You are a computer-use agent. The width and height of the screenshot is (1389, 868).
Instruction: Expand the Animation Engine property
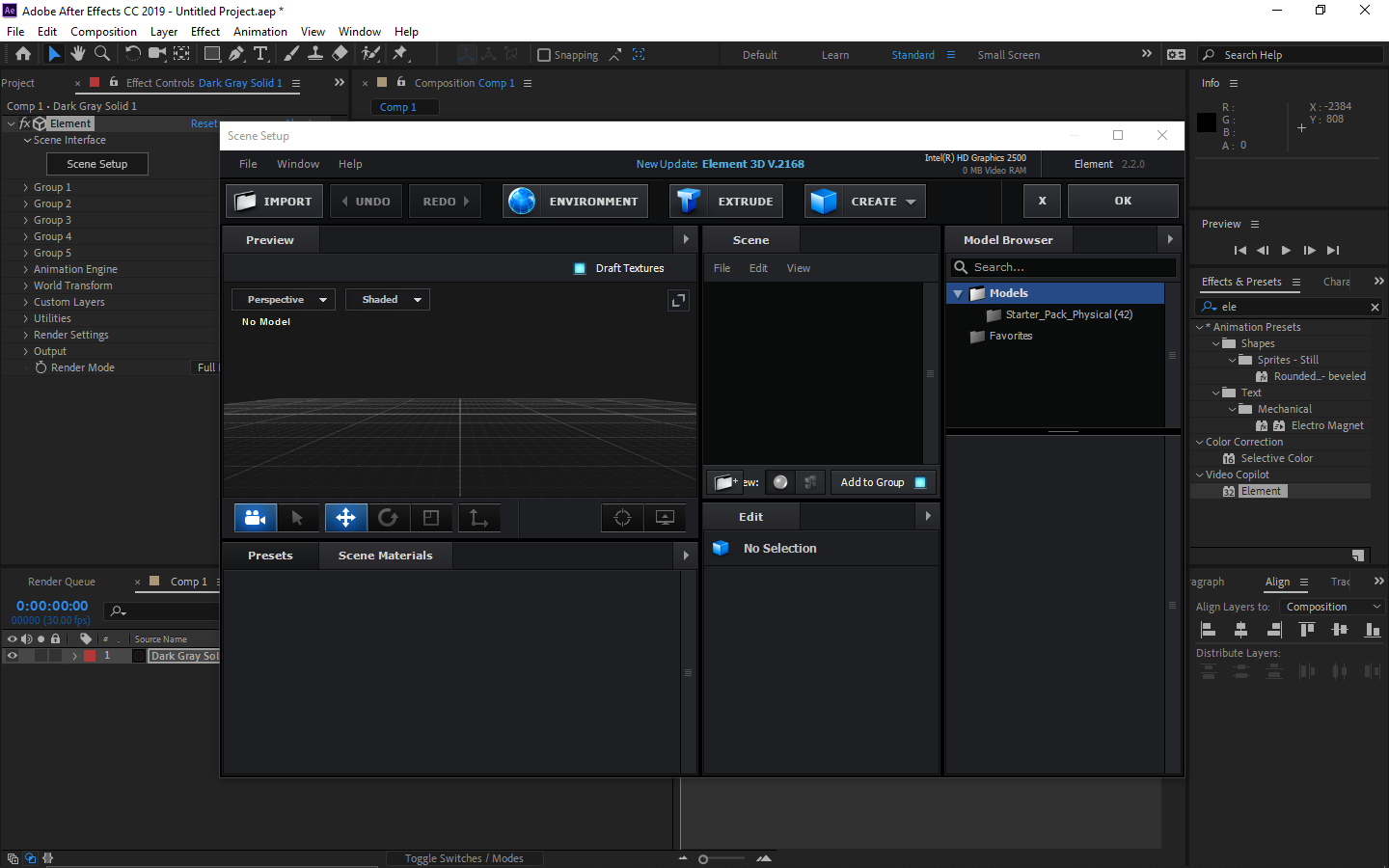click(26, 269)
